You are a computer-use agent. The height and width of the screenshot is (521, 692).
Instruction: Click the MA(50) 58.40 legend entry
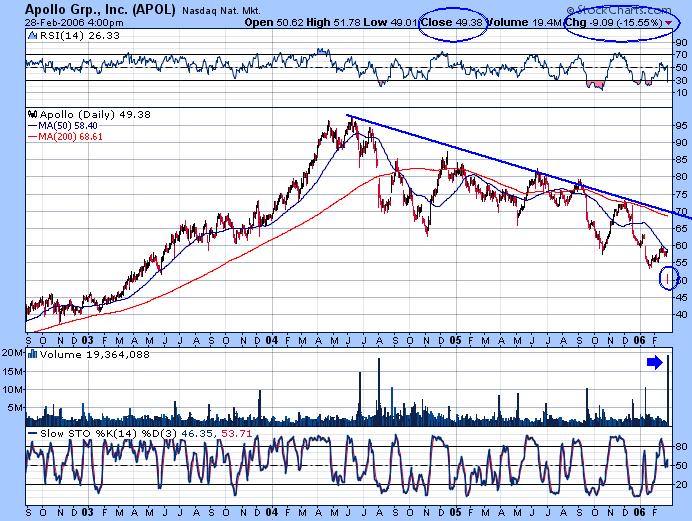[63, 126]
